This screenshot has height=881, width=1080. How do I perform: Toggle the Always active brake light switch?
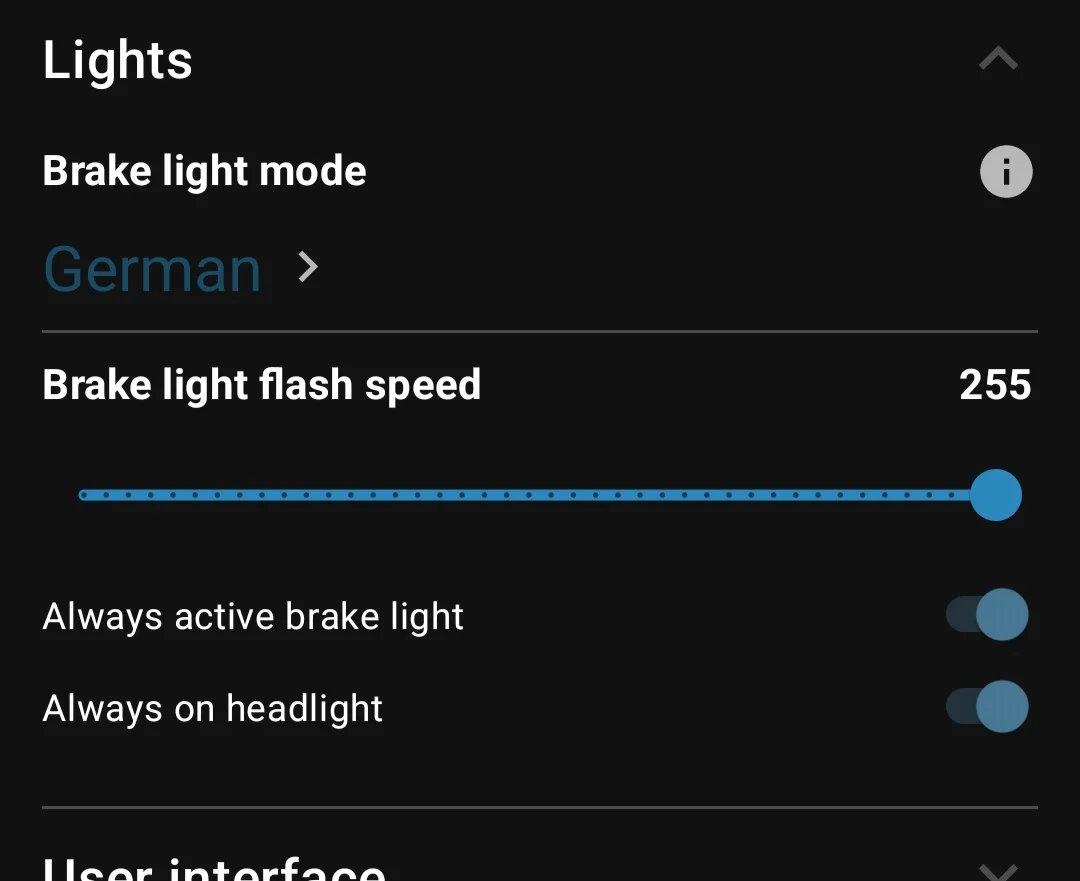pyautogui.click(x=988, y=615)
